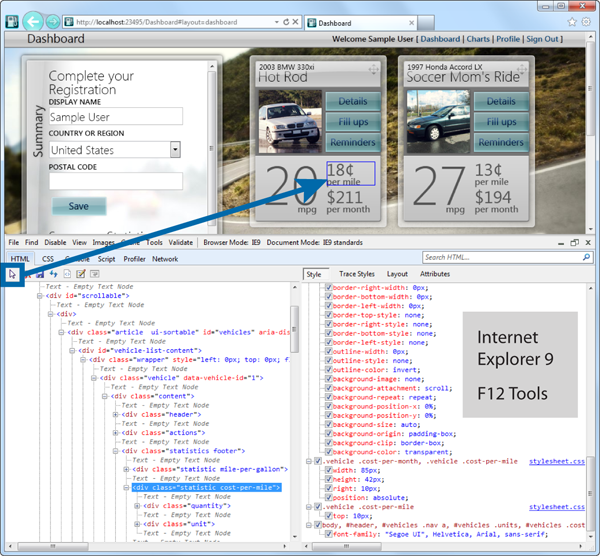Click the move handle on Hot Rod card
This screenshot has width=600, height=556.
pyautogui.click(x=373, y=70)
